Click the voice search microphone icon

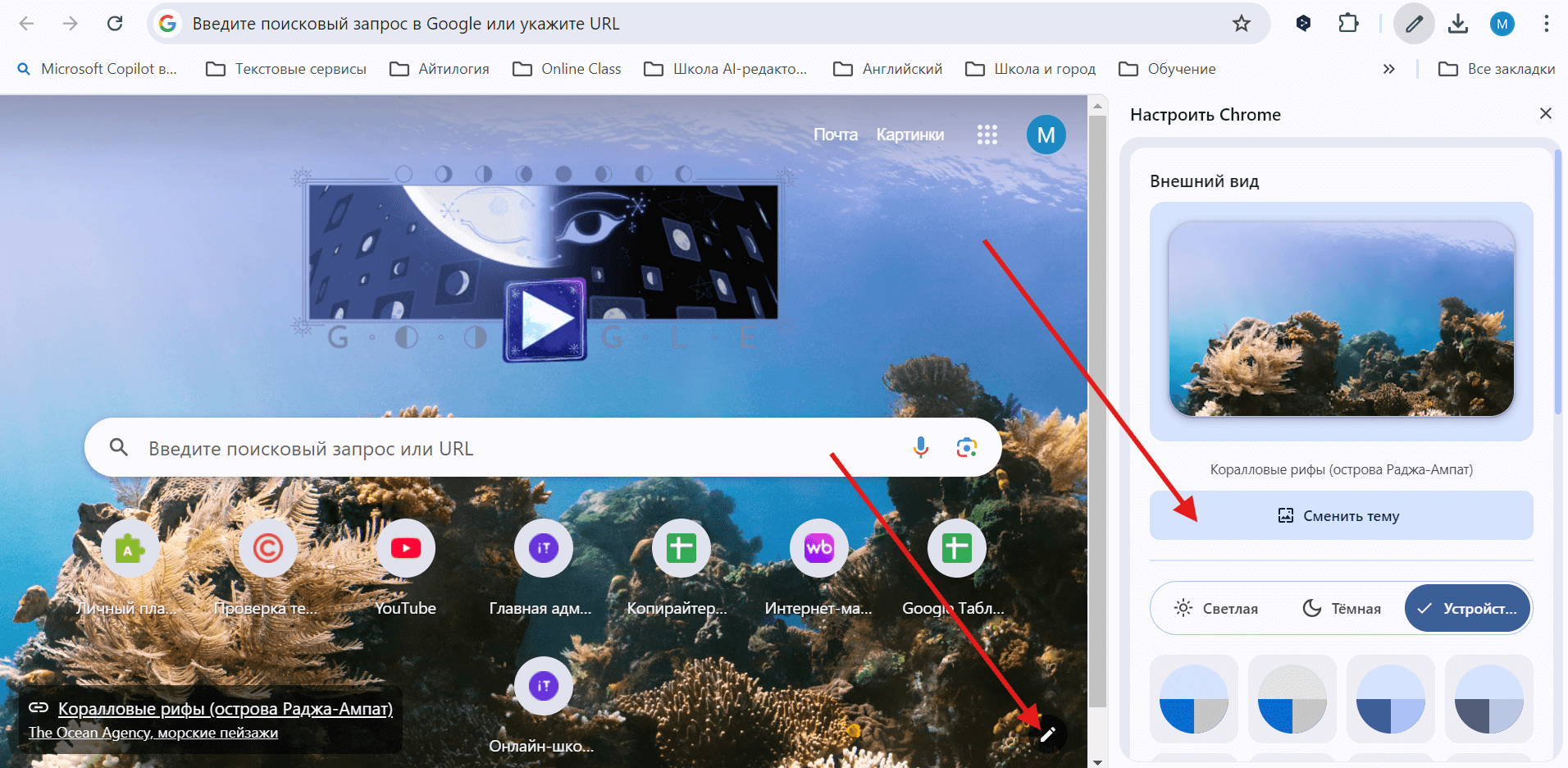tap(920, 447)
